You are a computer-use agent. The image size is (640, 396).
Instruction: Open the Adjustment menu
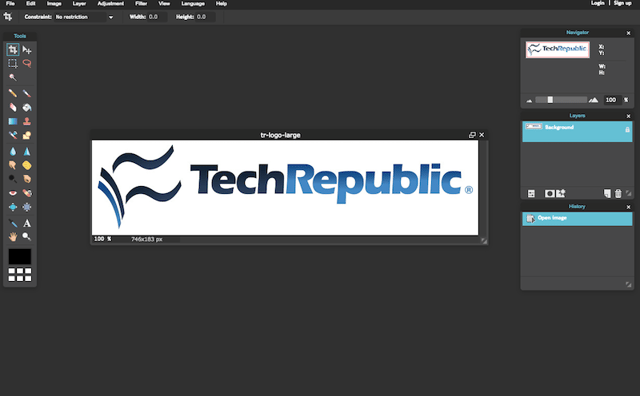tap(111, 4)
